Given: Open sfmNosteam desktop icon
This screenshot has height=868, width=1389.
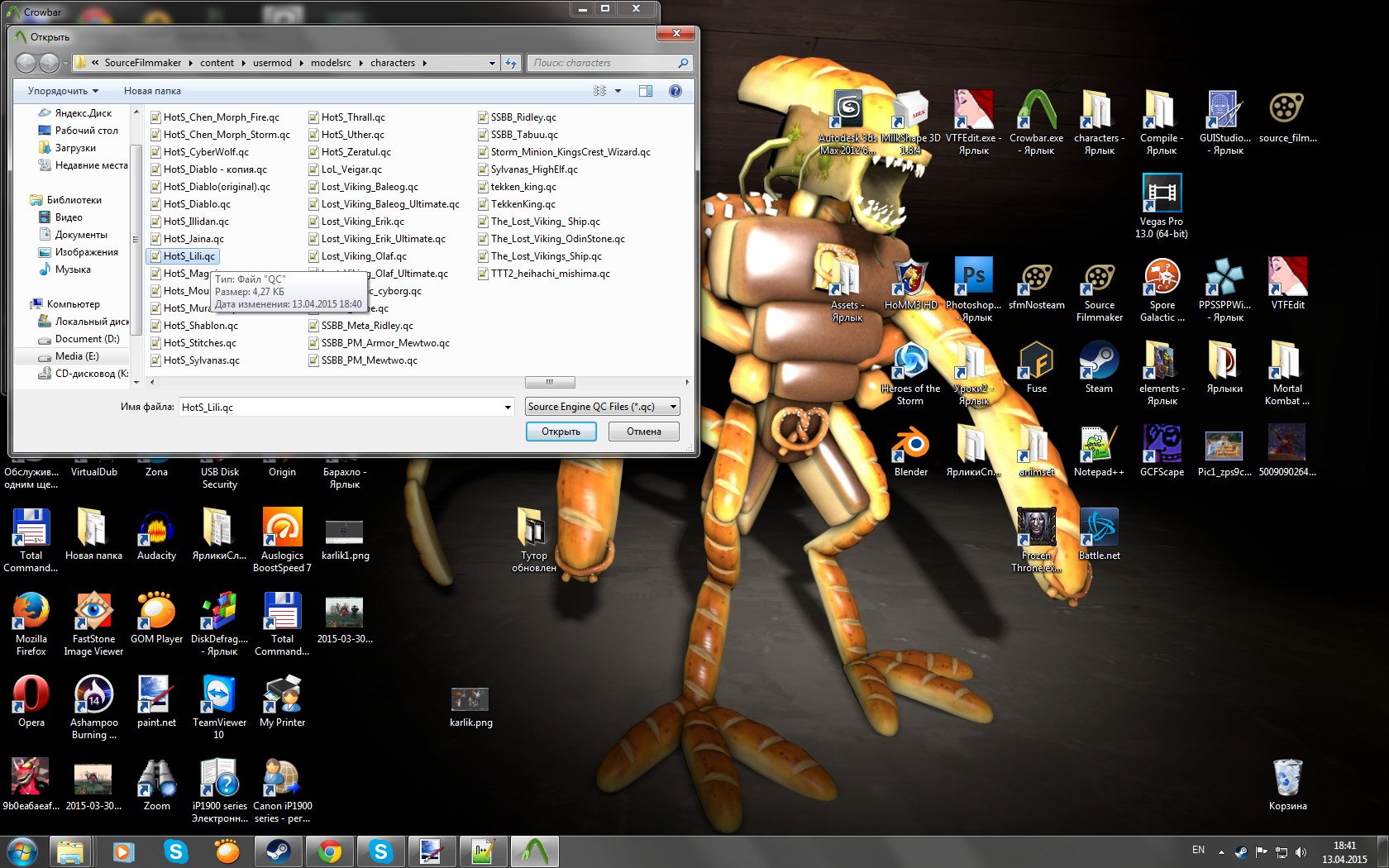Looking at the screenshot, I should pos(1037,284).
